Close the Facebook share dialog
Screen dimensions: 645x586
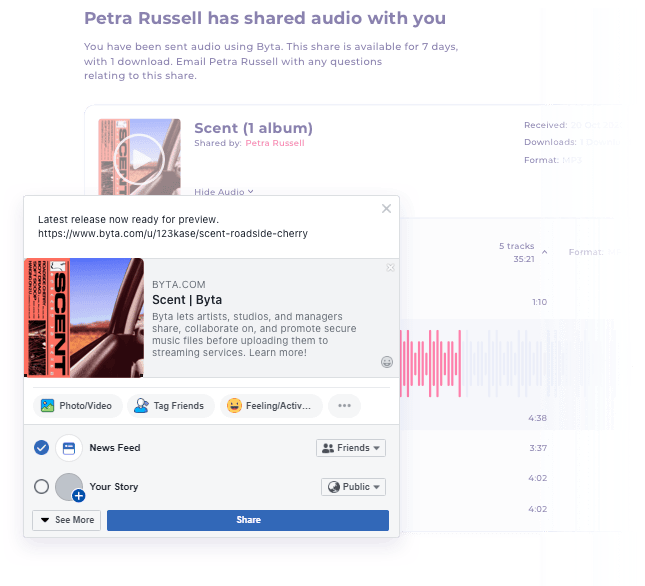[386, 208]
